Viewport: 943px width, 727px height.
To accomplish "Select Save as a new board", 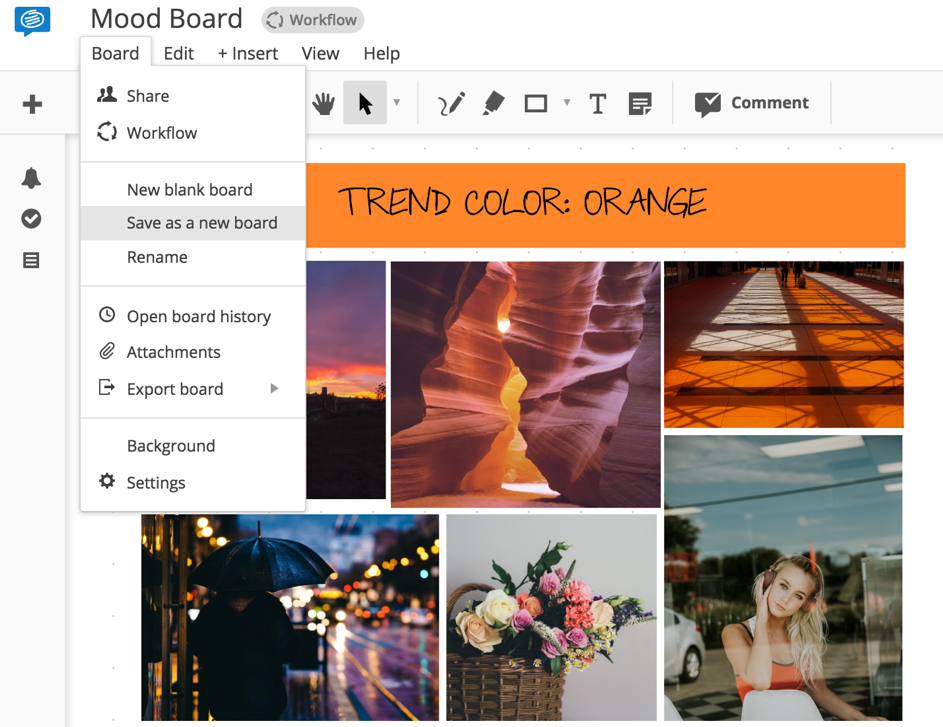I will (x=193, y=223).
